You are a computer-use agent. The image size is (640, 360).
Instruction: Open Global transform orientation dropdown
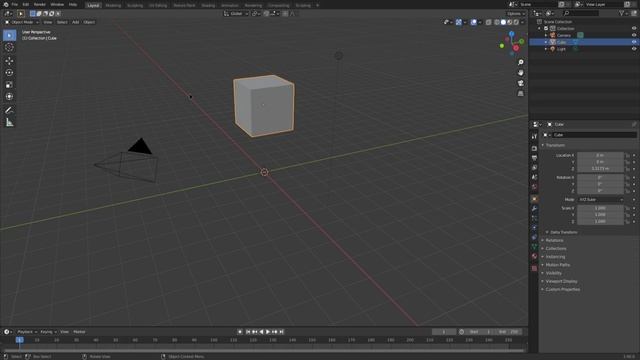tap(236, 13)
